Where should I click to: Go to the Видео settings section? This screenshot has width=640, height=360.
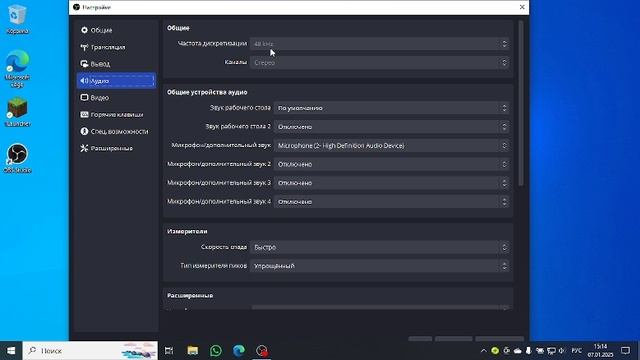(x=116, y=98)
